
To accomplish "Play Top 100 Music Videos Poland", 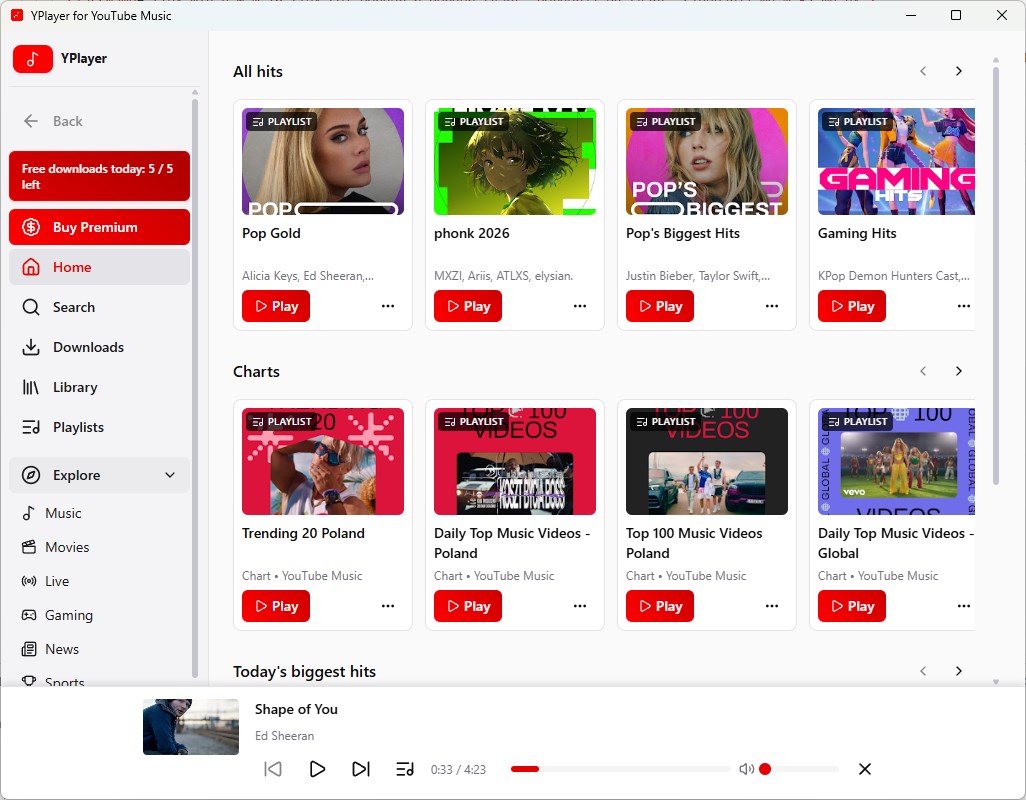I will 660,606.
